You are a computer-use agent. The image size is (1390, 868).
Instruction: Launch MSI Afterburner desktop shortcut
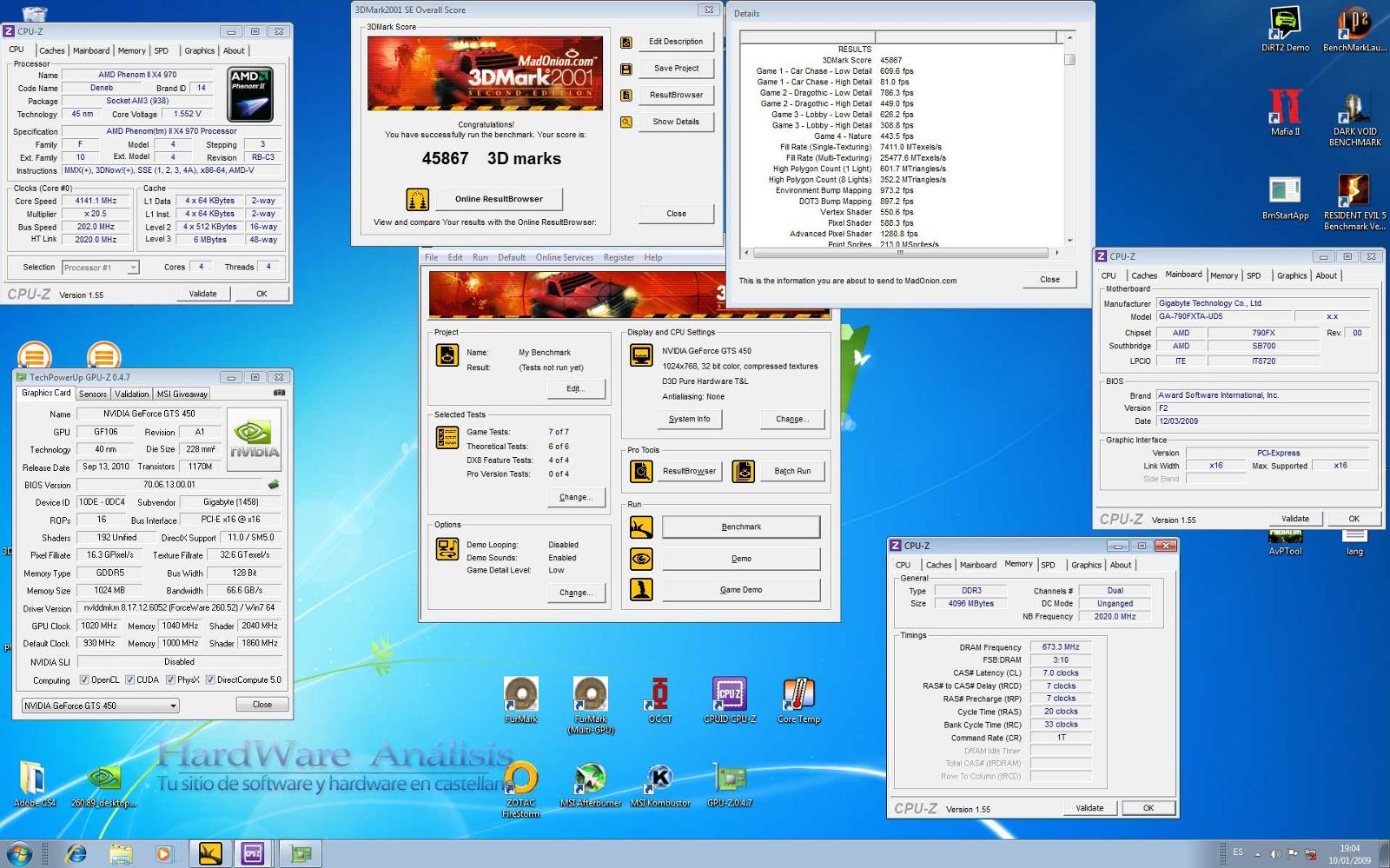(591, 785)
